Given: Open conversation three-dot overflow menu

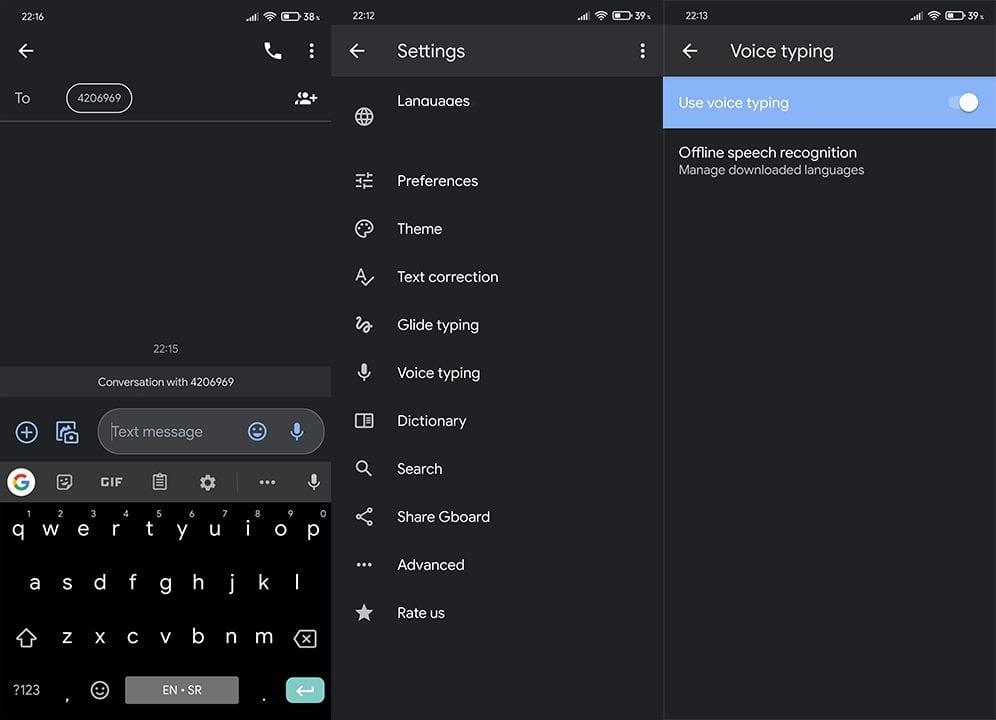Looking at the screenshot, I should pyautogui.click(x=312, y=51).
